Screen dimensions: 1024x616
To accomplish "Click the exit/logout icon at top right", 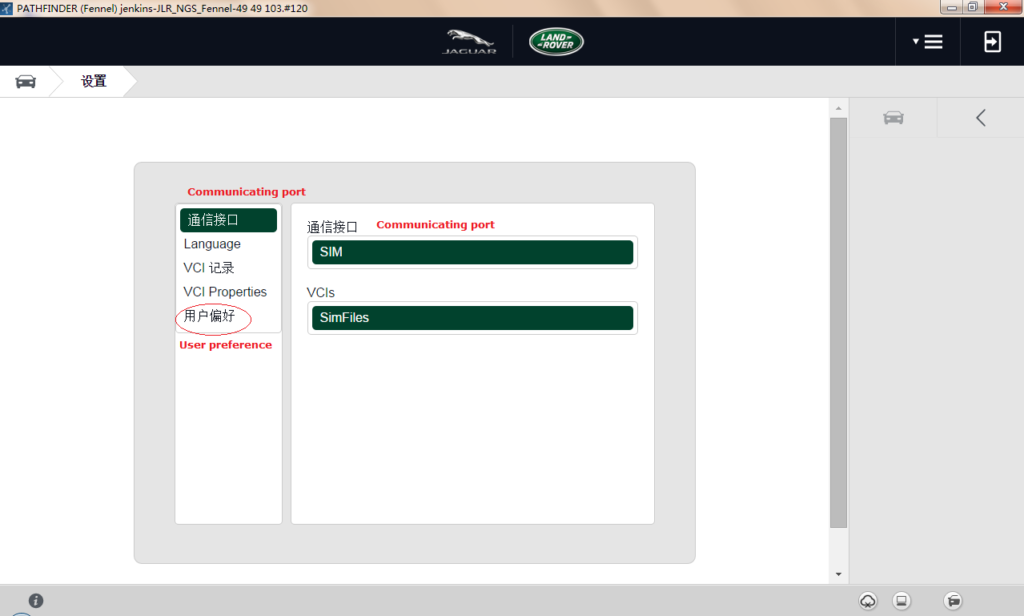I will pos(991,41).
